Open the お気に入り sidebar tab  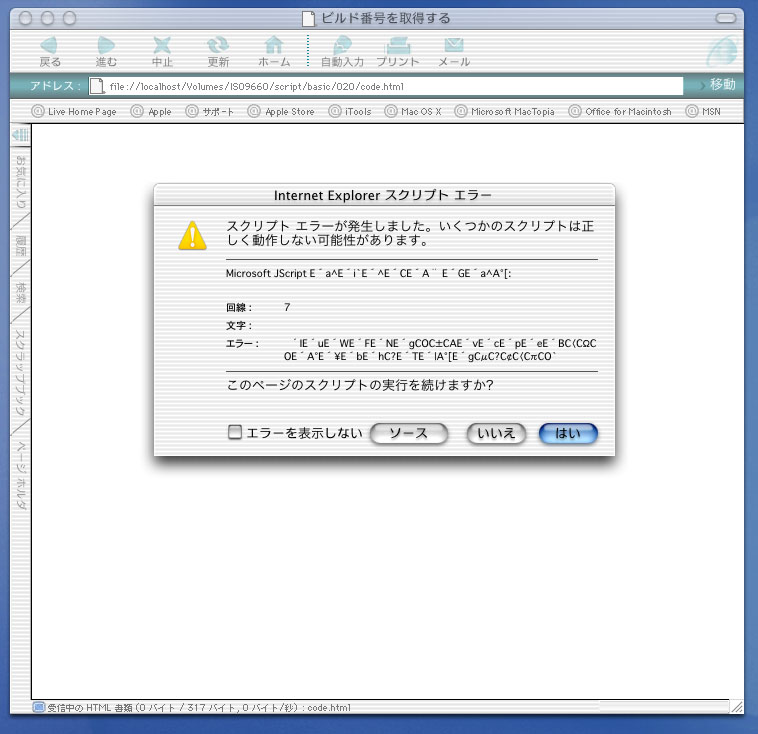point(21,181)
